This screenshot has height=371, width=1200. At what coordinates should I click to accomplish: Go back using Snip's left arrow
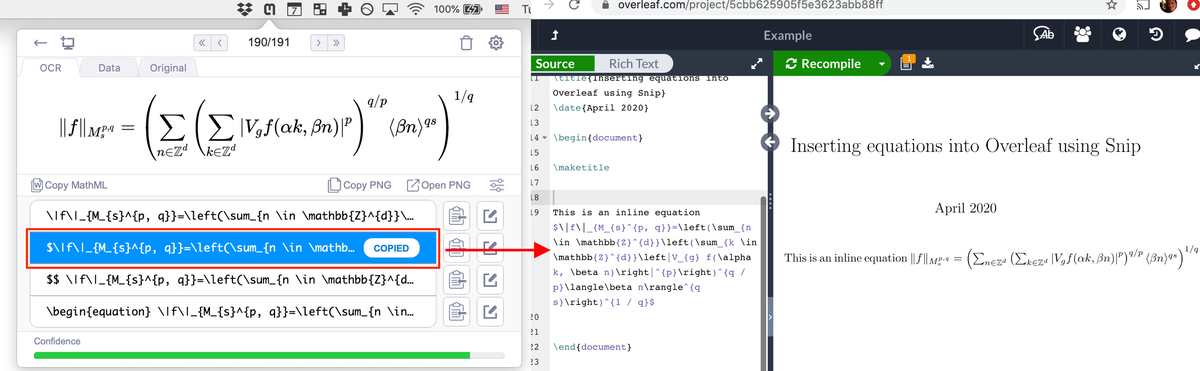point(41,44)
